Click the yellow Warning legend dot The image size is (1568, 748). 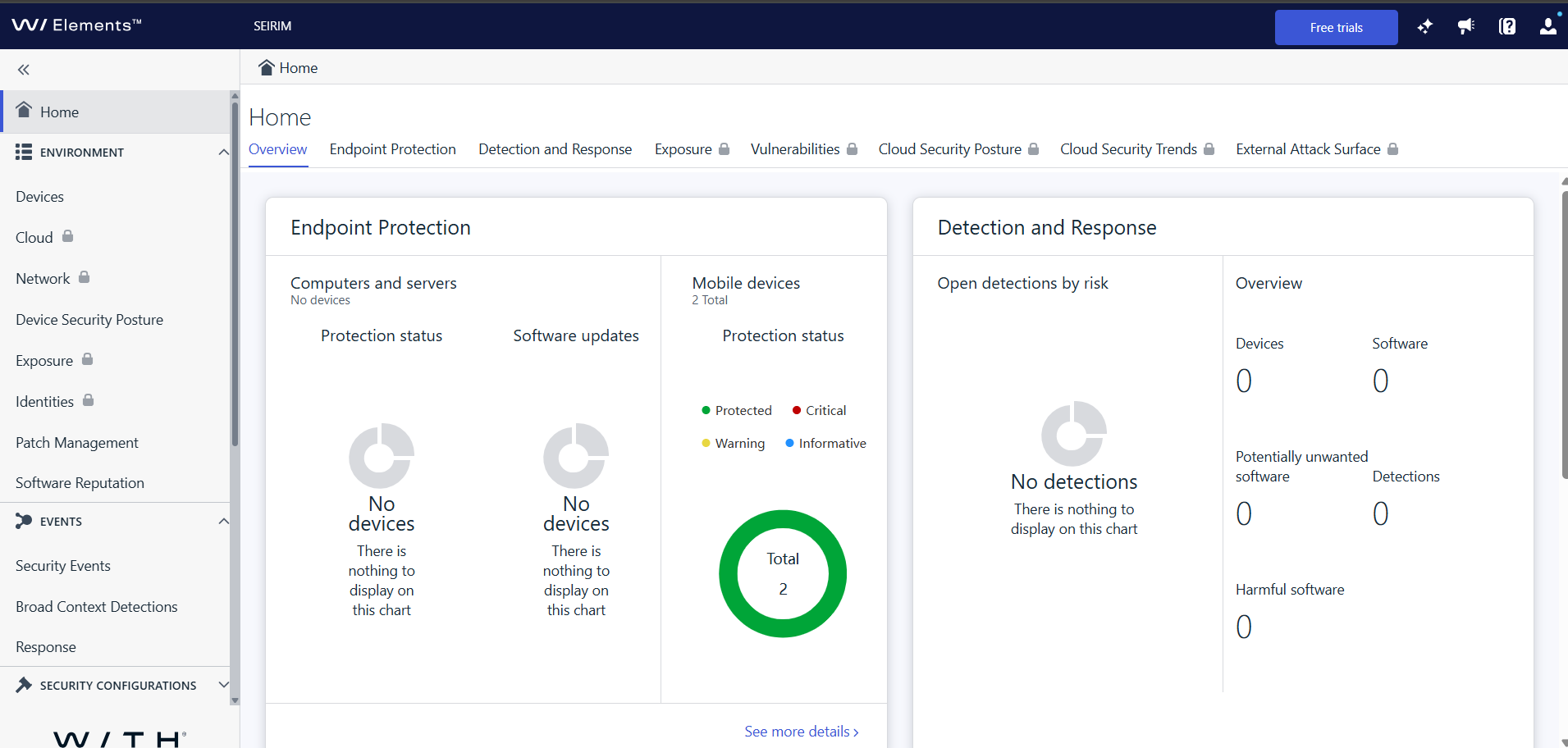(706, 443)
